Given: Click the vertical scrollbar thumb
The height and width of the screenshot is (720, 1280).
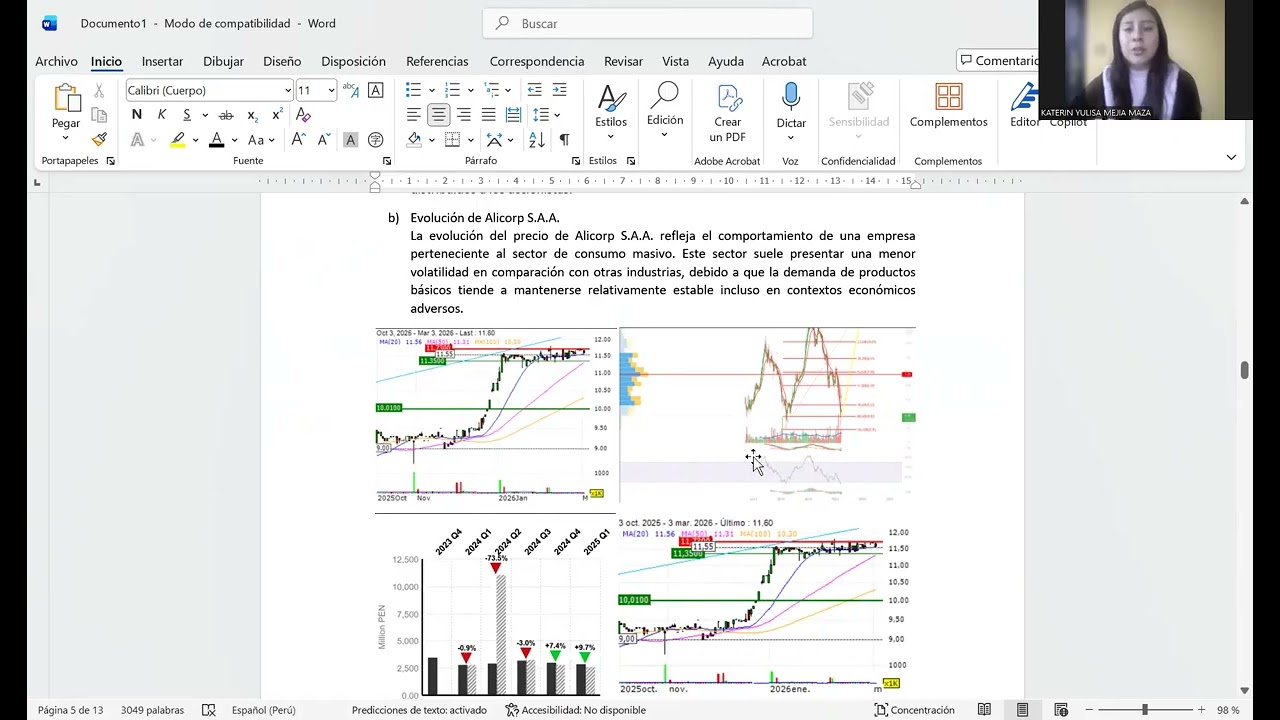Looking at the screenshot, I should [x=1244, y=370].
